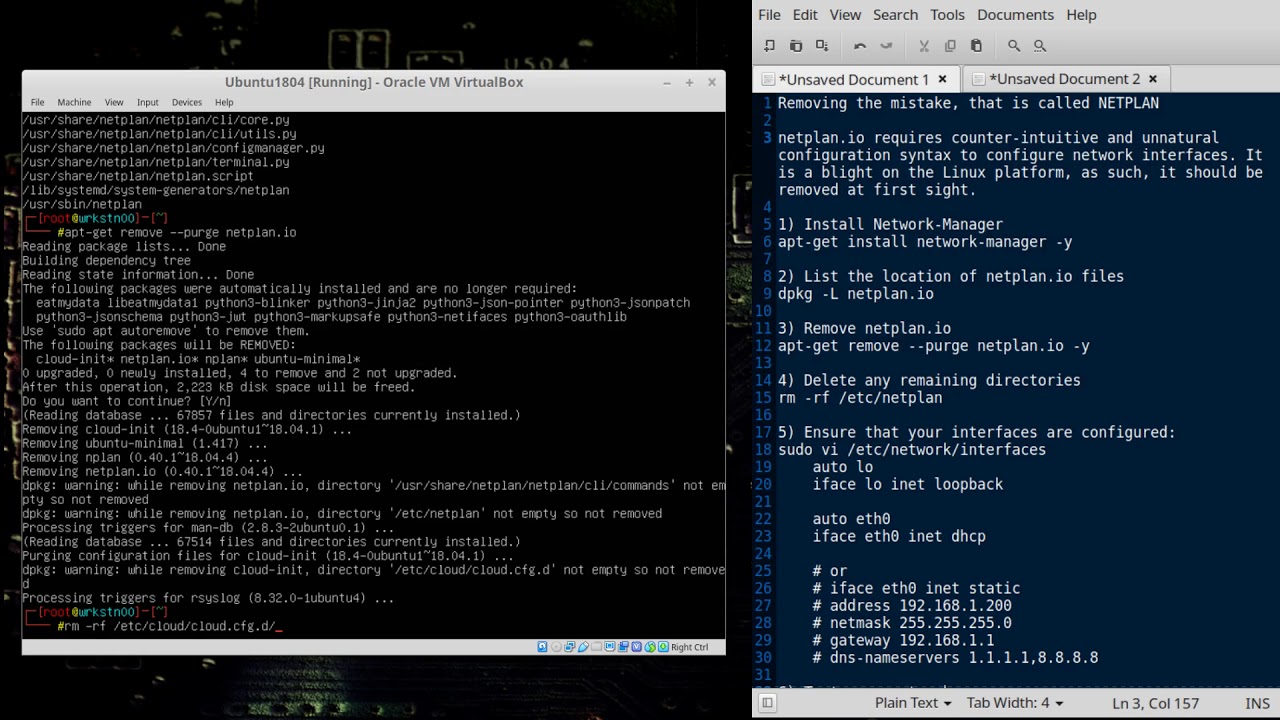Open the Tools menu
Image resolution: width=1280 pixels, height=720 pixels.
[x=947, y=15]
